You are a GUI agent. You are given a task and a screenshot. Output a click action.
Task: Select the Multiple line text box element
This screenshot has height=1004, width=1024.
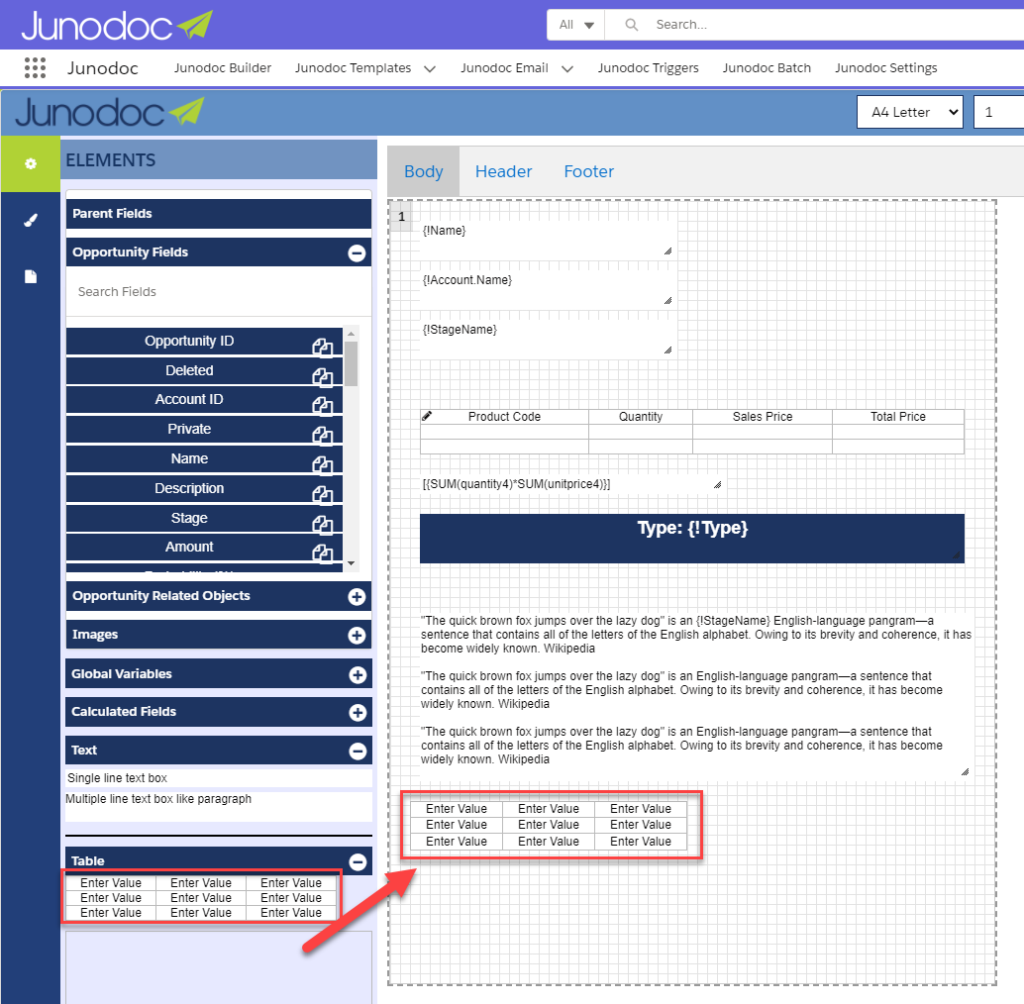point(219,806)
